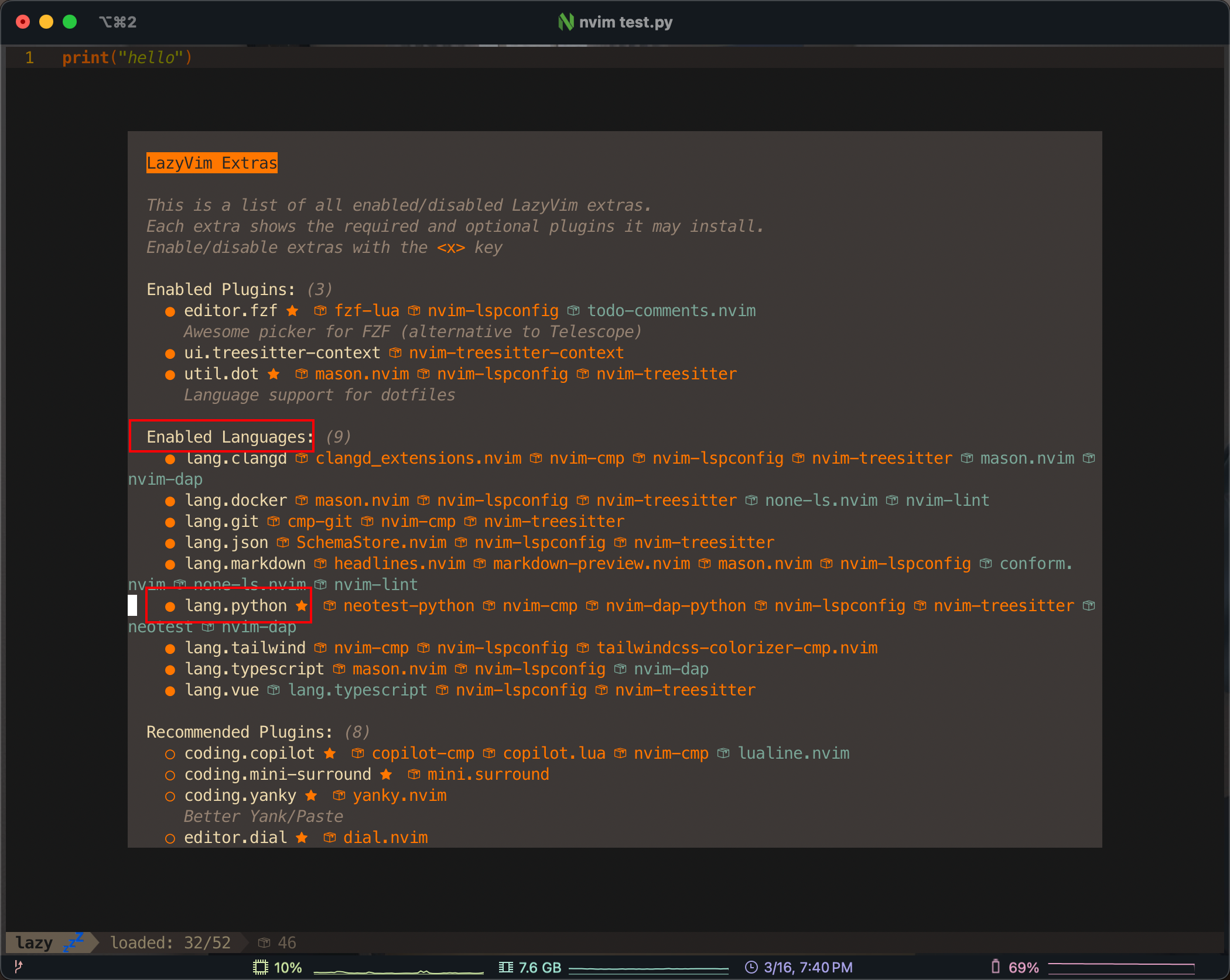Click the Neovim logo in title bar
Screen dimensions: 1230x980
click(565, 22)
